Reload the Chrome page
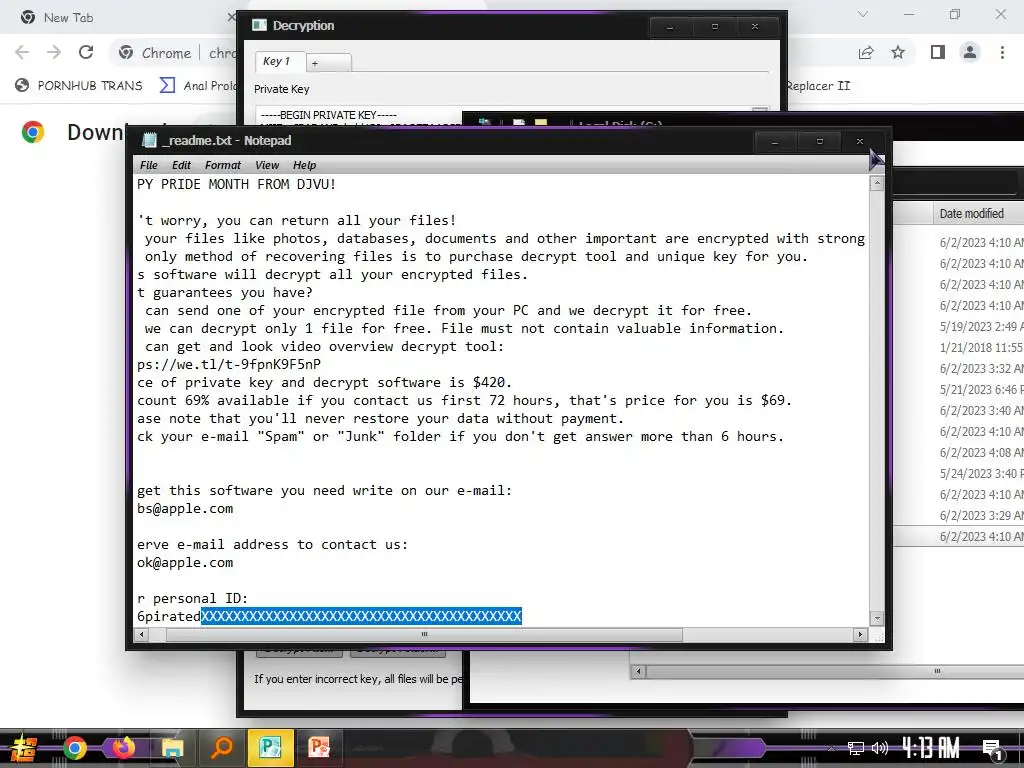The image size is (1024, 768). 86,52
